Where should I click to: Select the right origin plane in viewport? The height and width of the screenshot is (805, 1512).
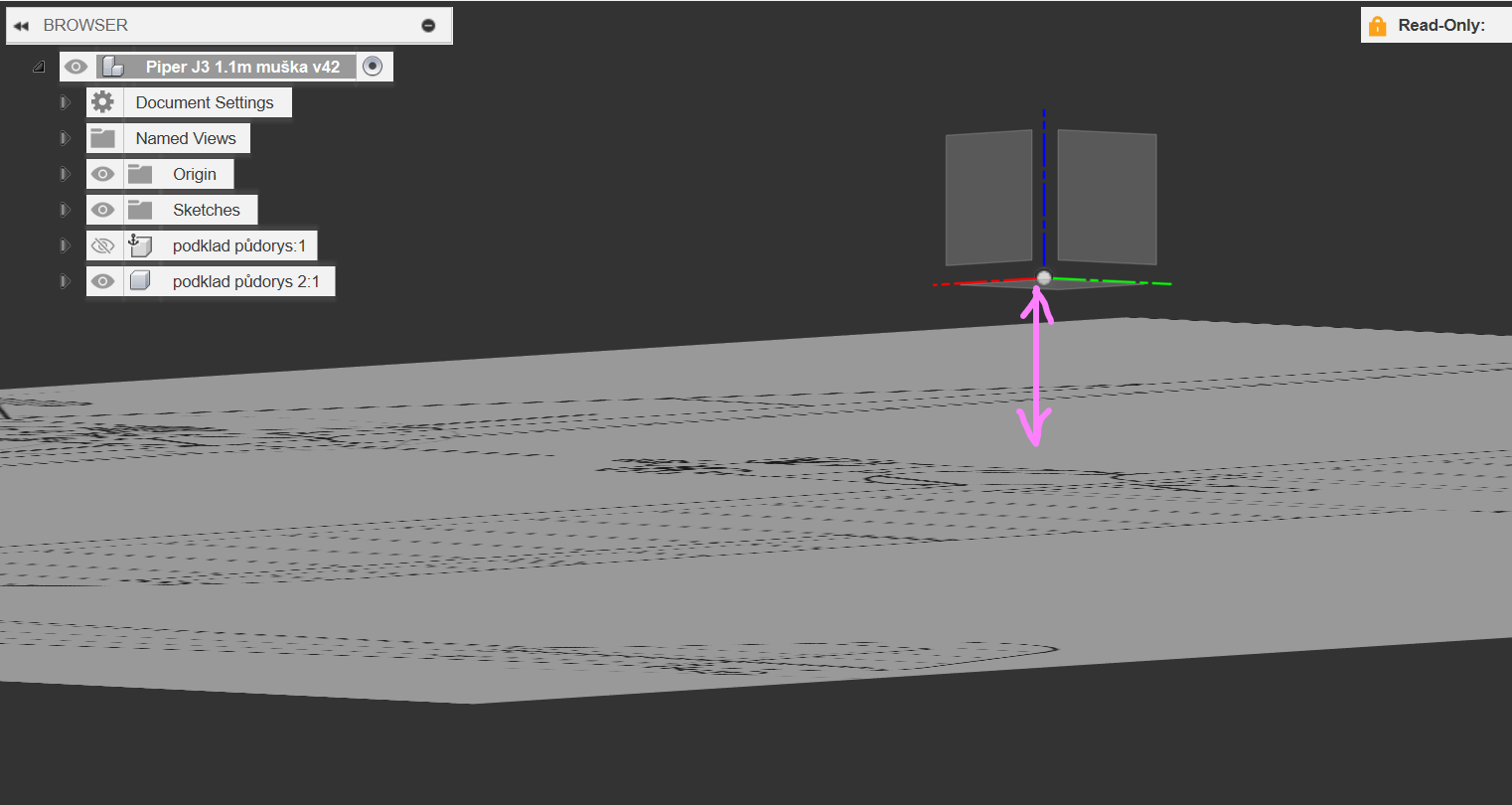(1107, 197)
